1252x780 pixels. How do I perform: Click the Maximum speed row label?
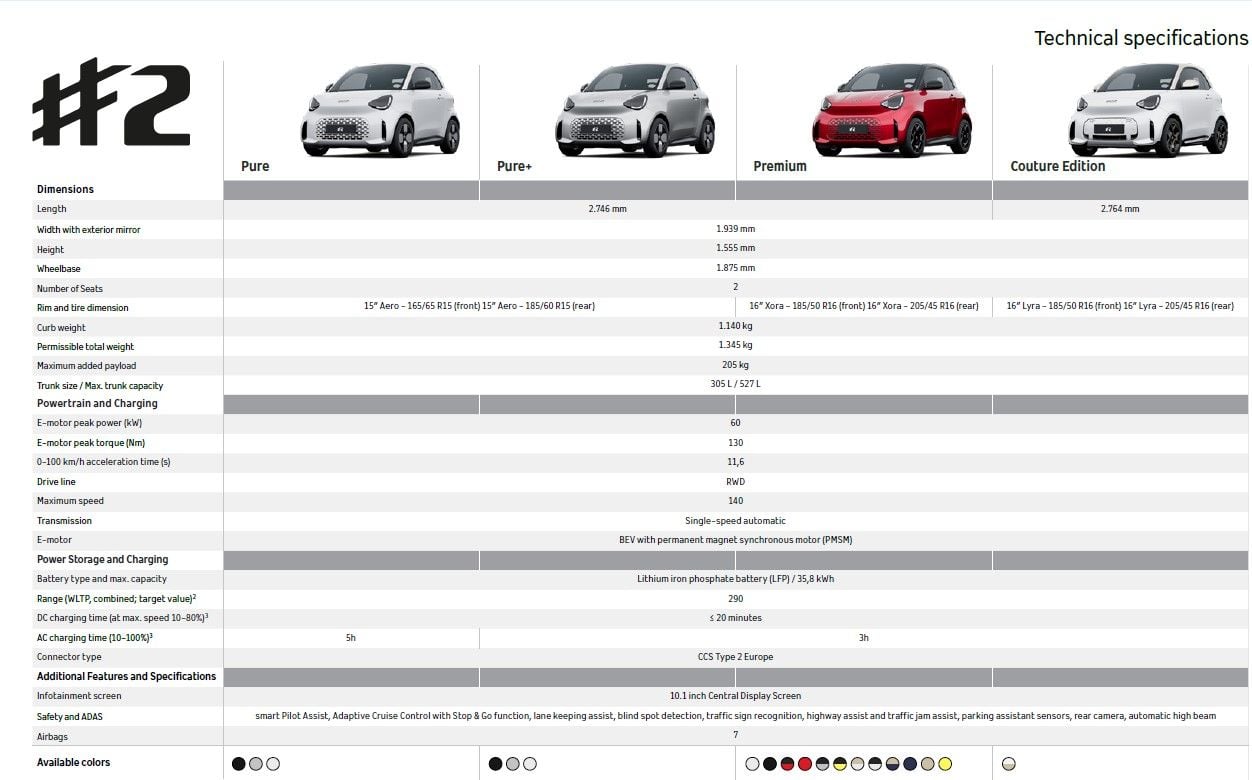point(70,501)
